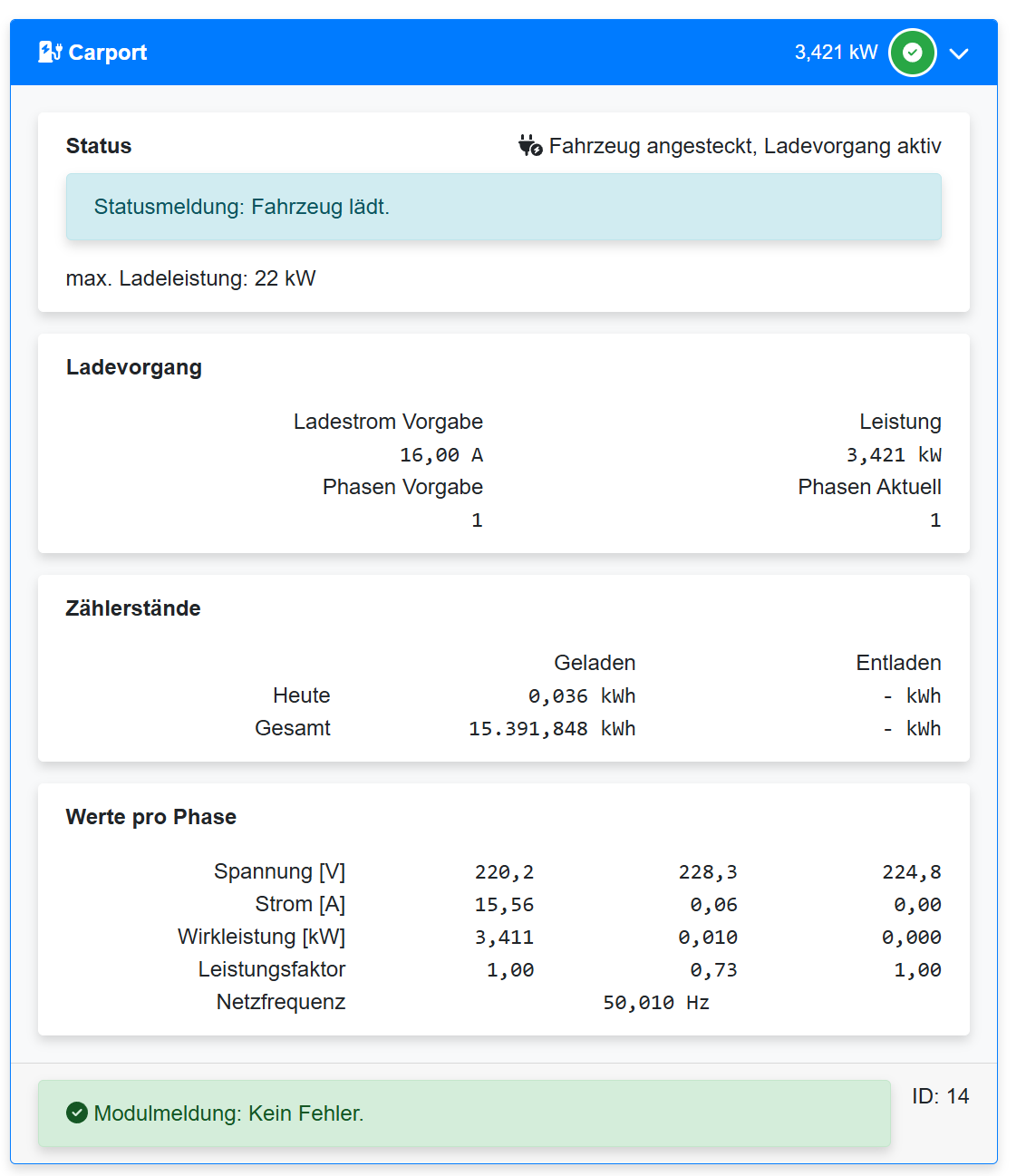Click the check icon in the Modulmeldung box

coord(77,1113)
